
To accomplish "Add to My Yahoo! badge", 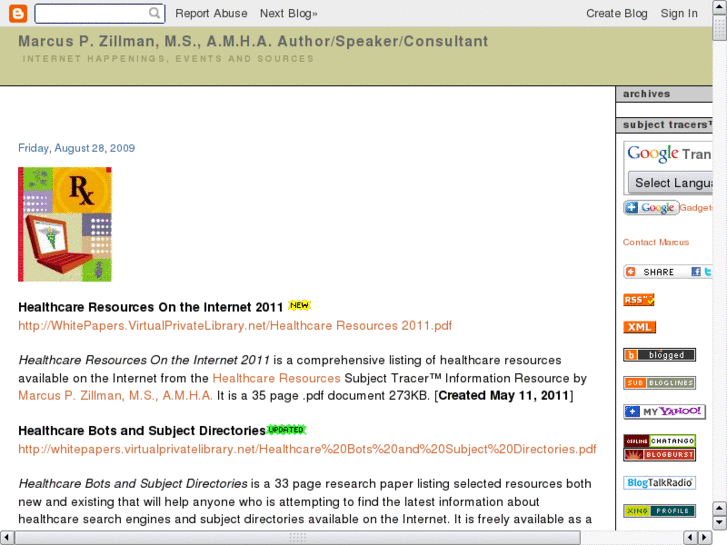I will [x=664, y=411].
